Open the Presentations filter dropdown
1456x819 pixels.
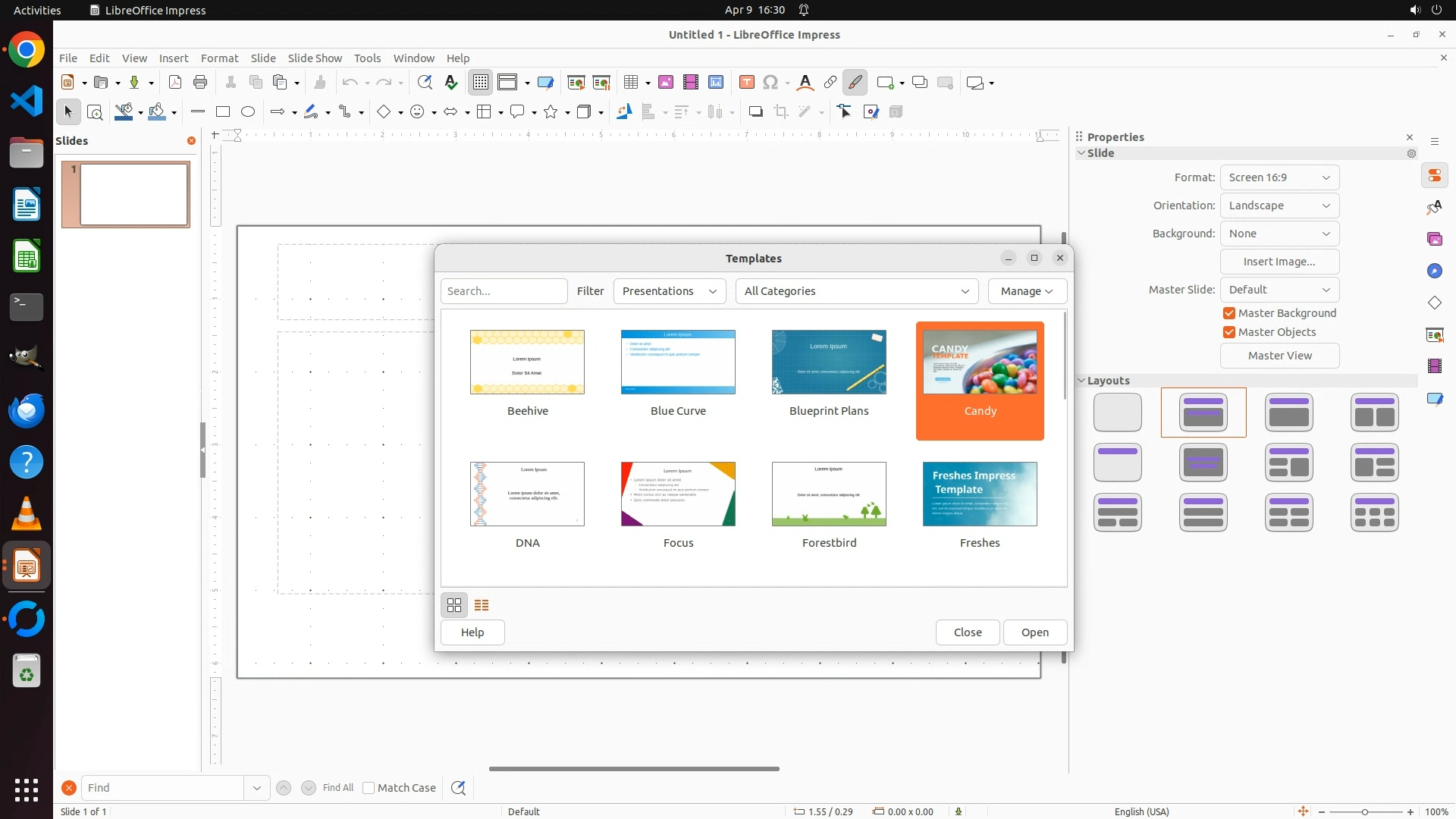click(x=669, y=291)
